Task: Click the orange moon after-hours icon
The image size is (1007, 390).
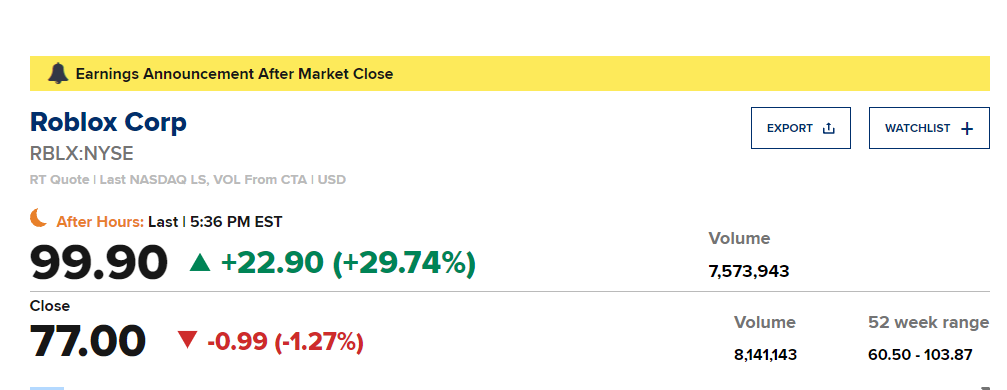Action: click(x=39, y=218)
